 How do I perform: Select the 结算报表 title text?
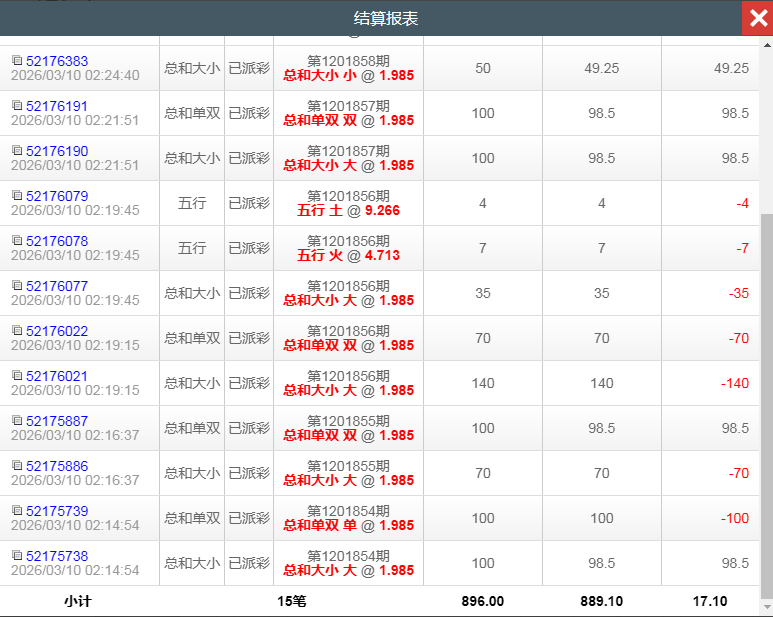pyautogui.click(x=386, y=19)
